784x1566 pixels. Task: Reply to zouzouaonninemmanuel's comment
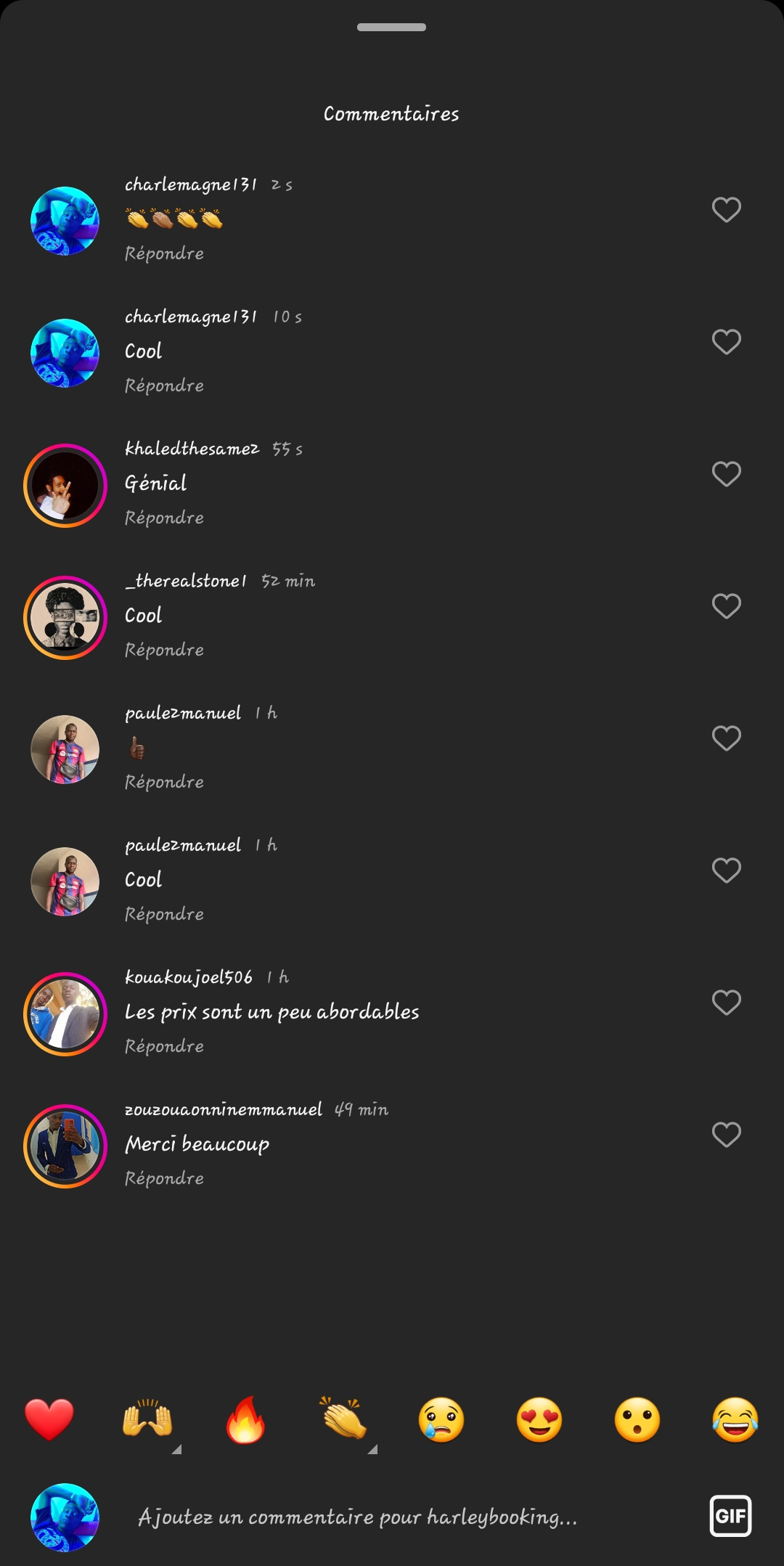[x=164, y=1178]
